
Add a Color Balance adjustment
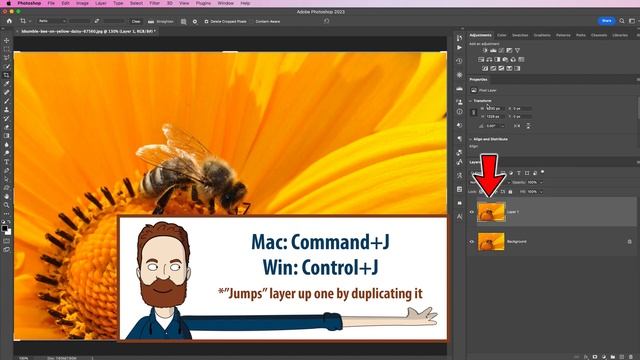click(489, 60)
